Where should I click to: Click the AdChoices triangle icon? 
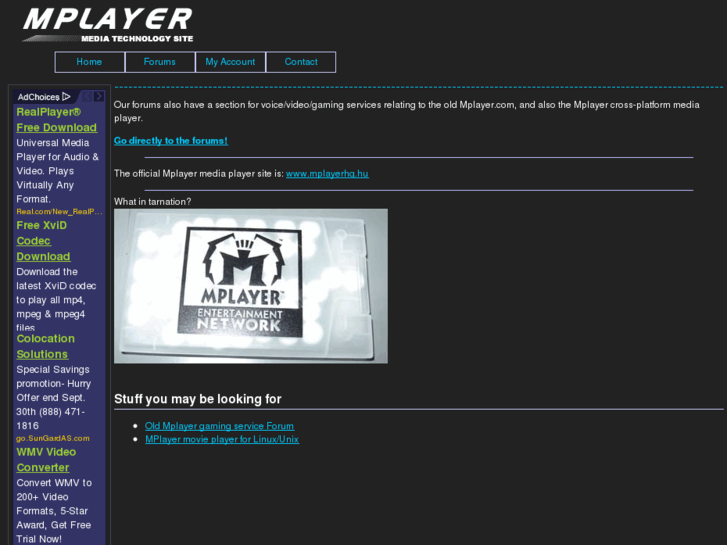click(66, 96)
